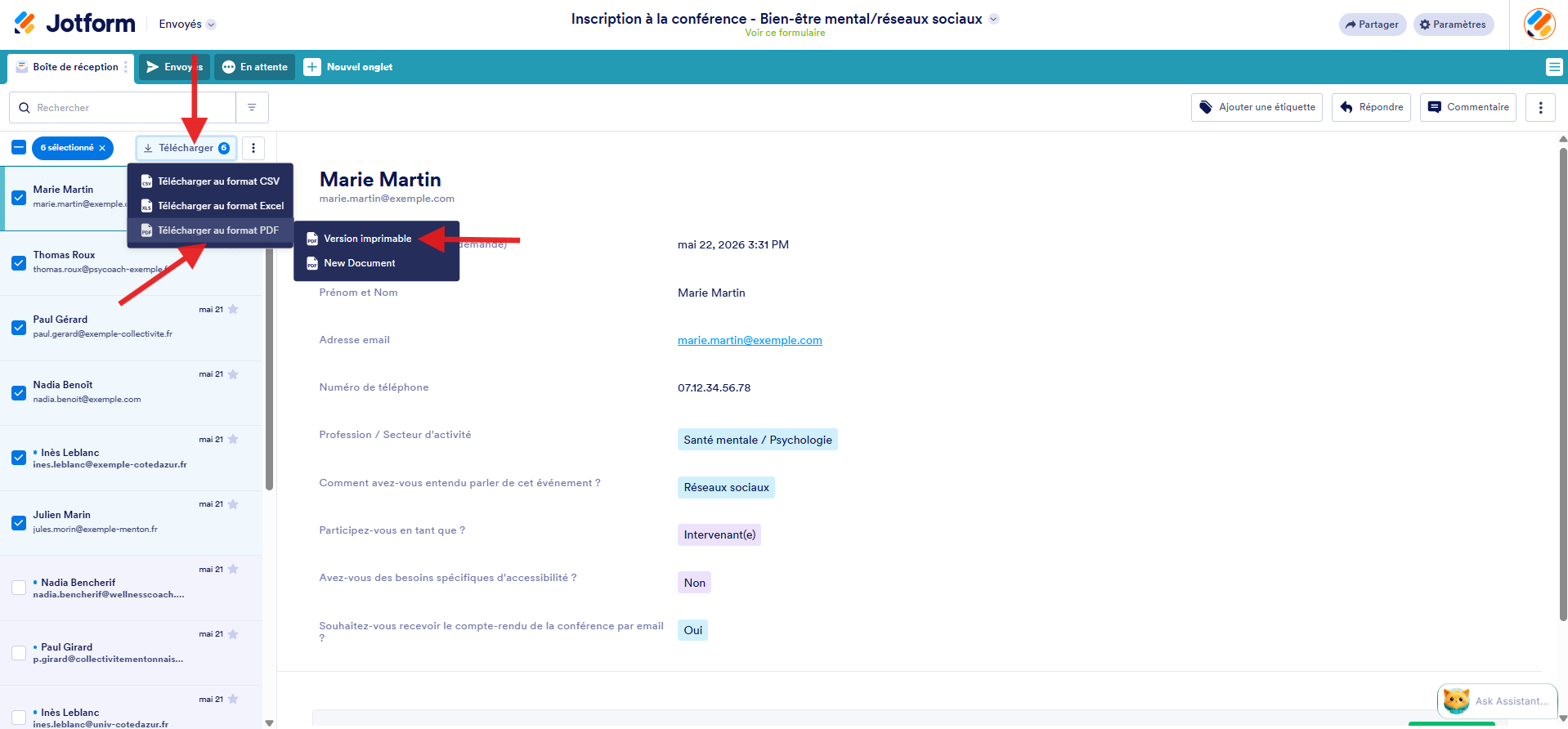This screenshot has height=729, width=1568.
Task: Open the Inès Leblanc univ-cotedazur entry
Action: [x=131, y=708]
